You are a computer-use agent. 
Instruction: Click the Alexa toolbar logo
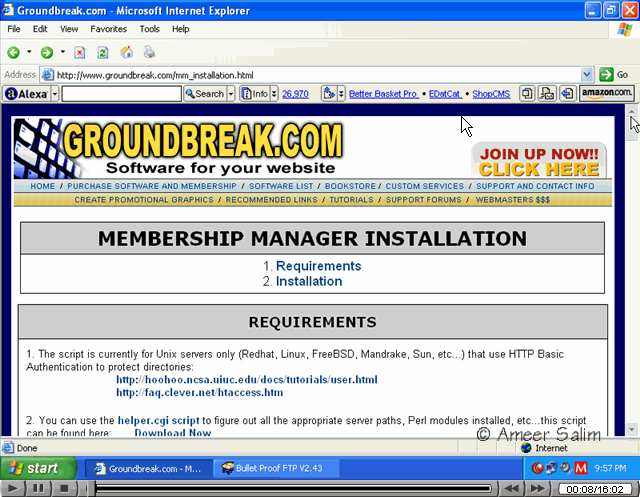pyautogui.click(x=27, y=94)
